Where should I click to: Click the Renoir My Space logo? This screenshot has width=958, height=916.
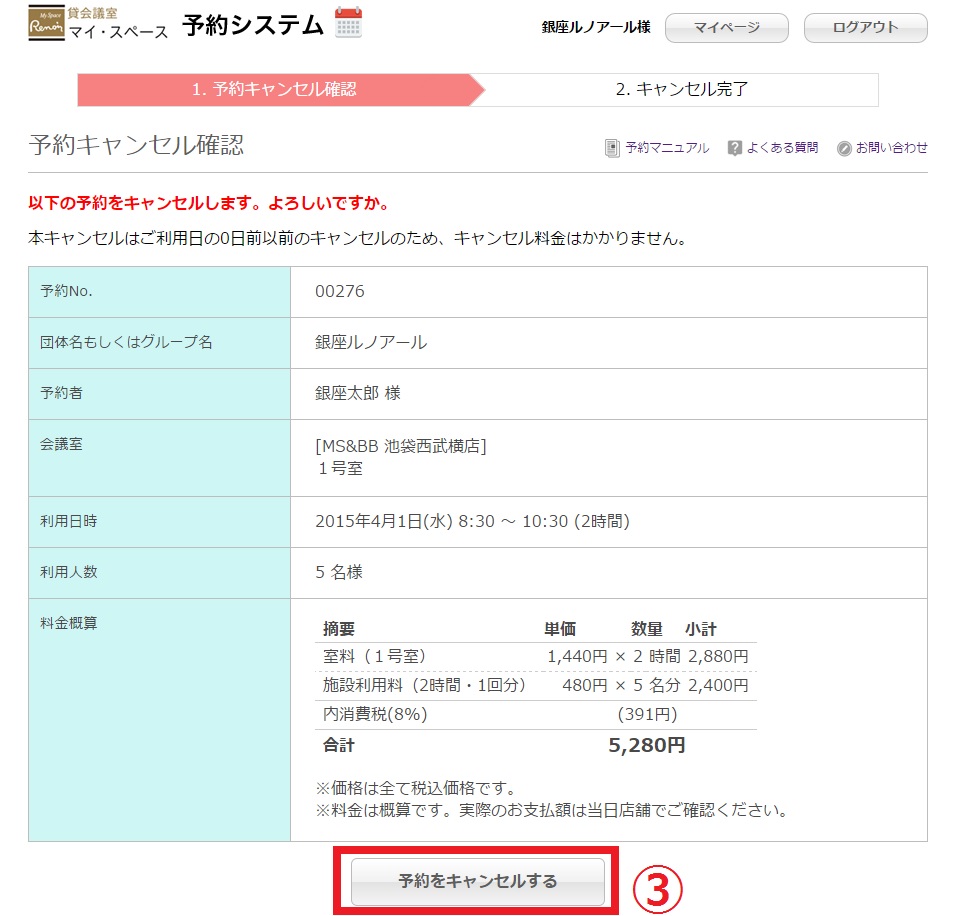(46, 24)
